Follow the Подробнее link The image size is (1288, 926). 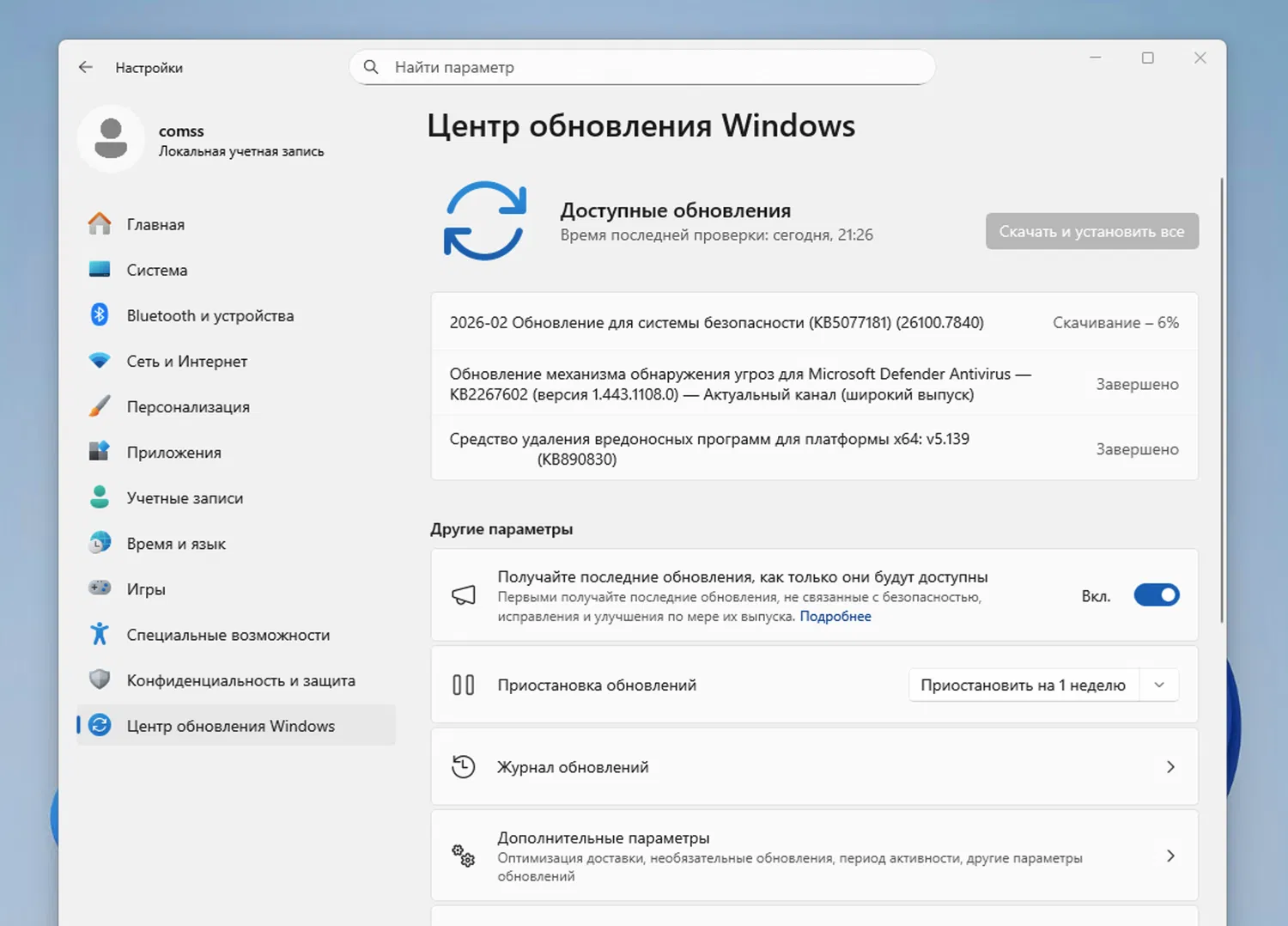835,616
